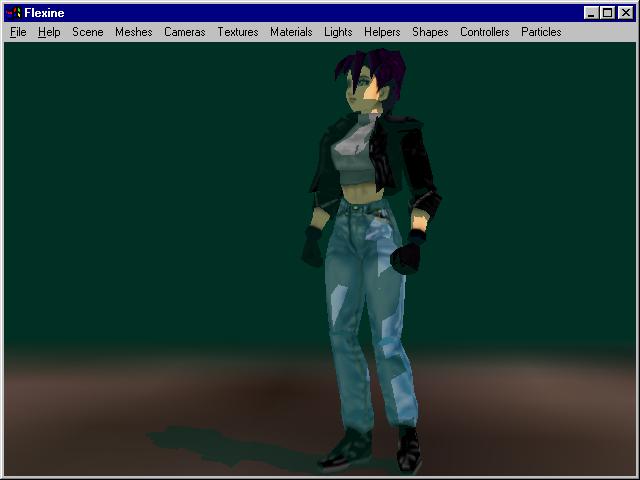The width and height of the screenshot is (640, 480).
Task: Open the Materials menu
Action: [x=291, y=32]
